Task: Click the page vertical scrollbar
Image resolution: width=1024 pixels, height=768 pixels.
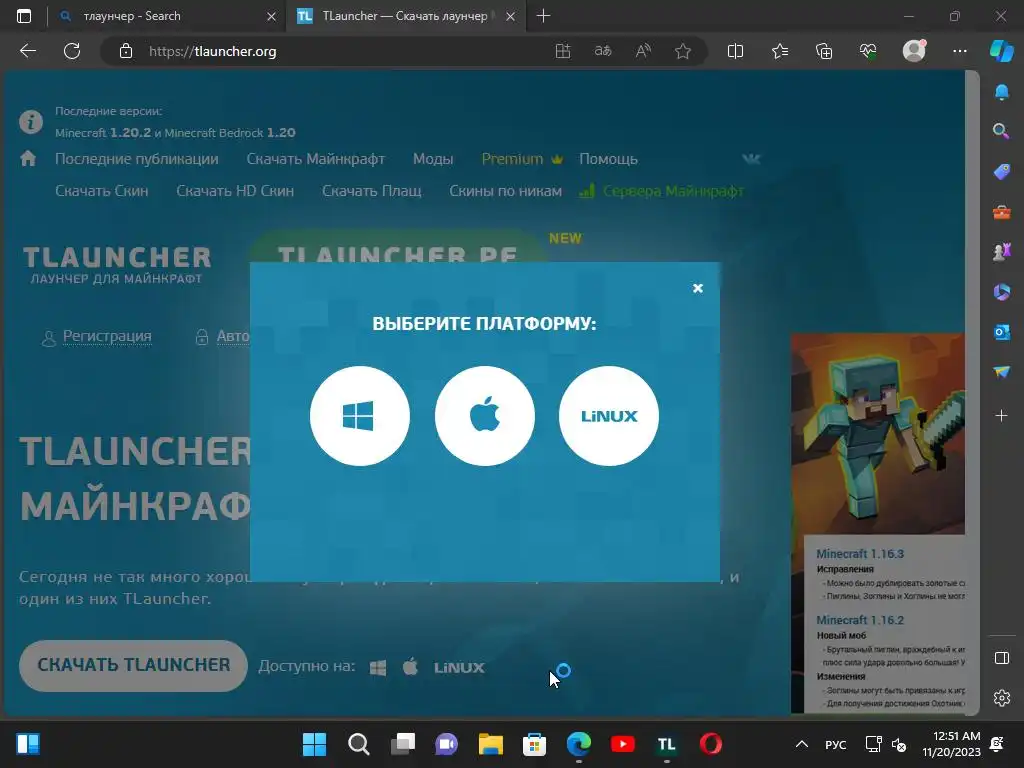Action: tap(972, 392)
